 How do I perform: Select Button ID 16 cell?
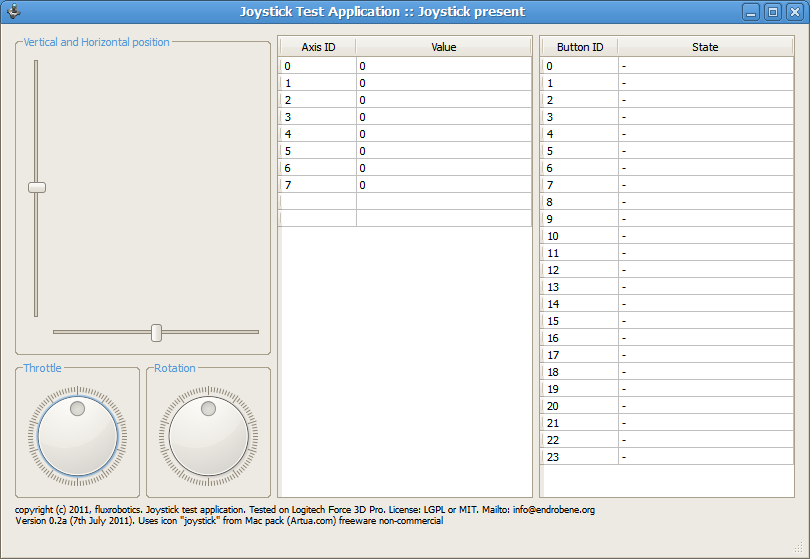click(580, 338)
